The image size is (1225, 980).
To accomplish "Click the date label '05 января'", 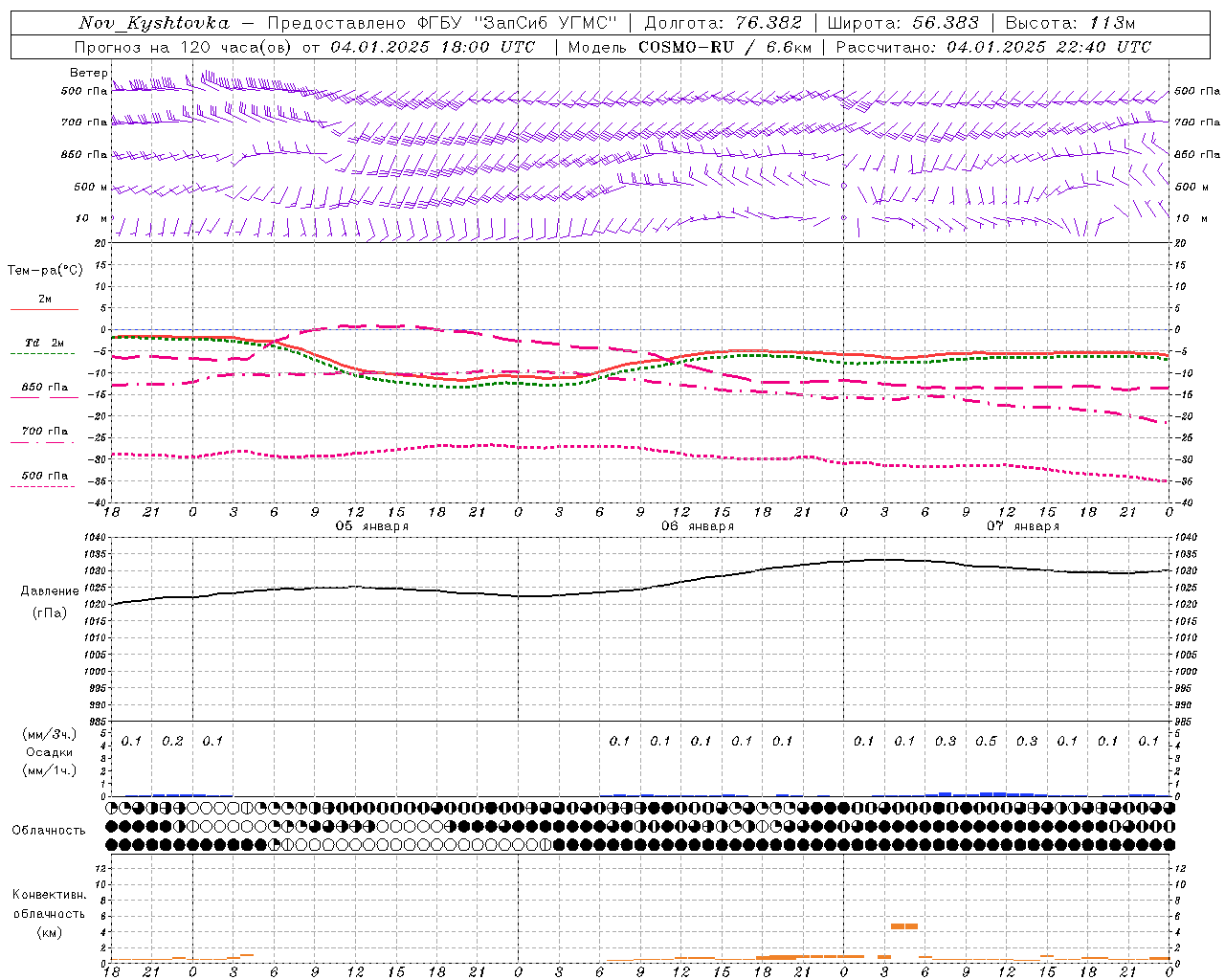I will [x=372, y=526].
